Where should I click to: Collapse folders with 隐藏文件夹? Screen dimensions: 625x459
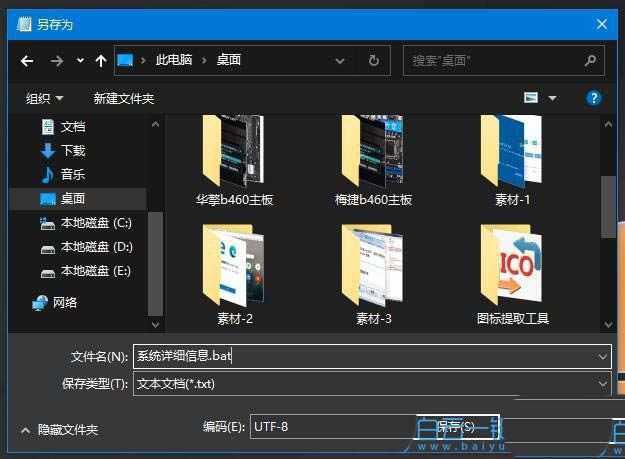coord(59,430)
